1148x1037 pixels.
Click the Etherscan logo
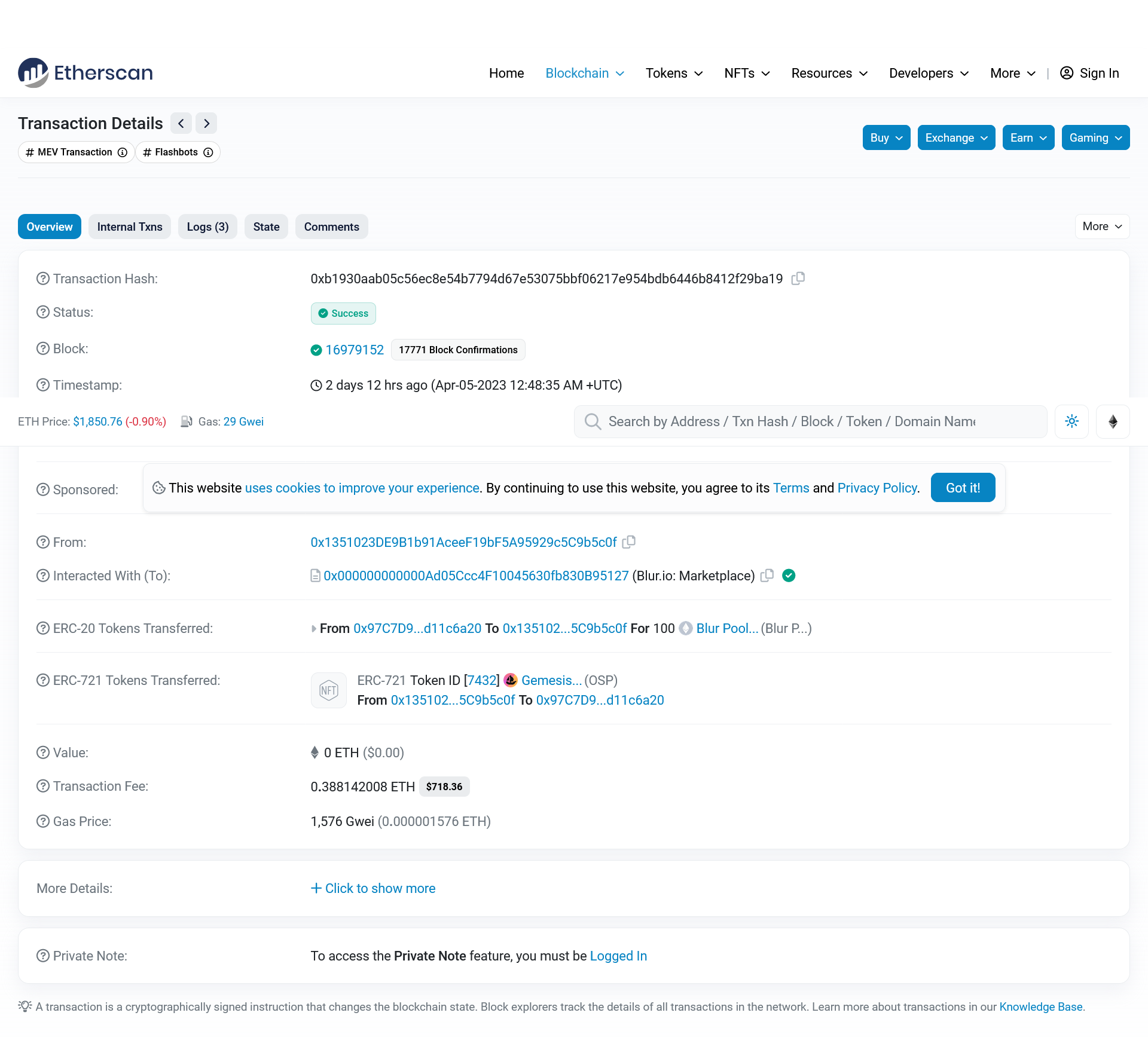click(86, 73)
